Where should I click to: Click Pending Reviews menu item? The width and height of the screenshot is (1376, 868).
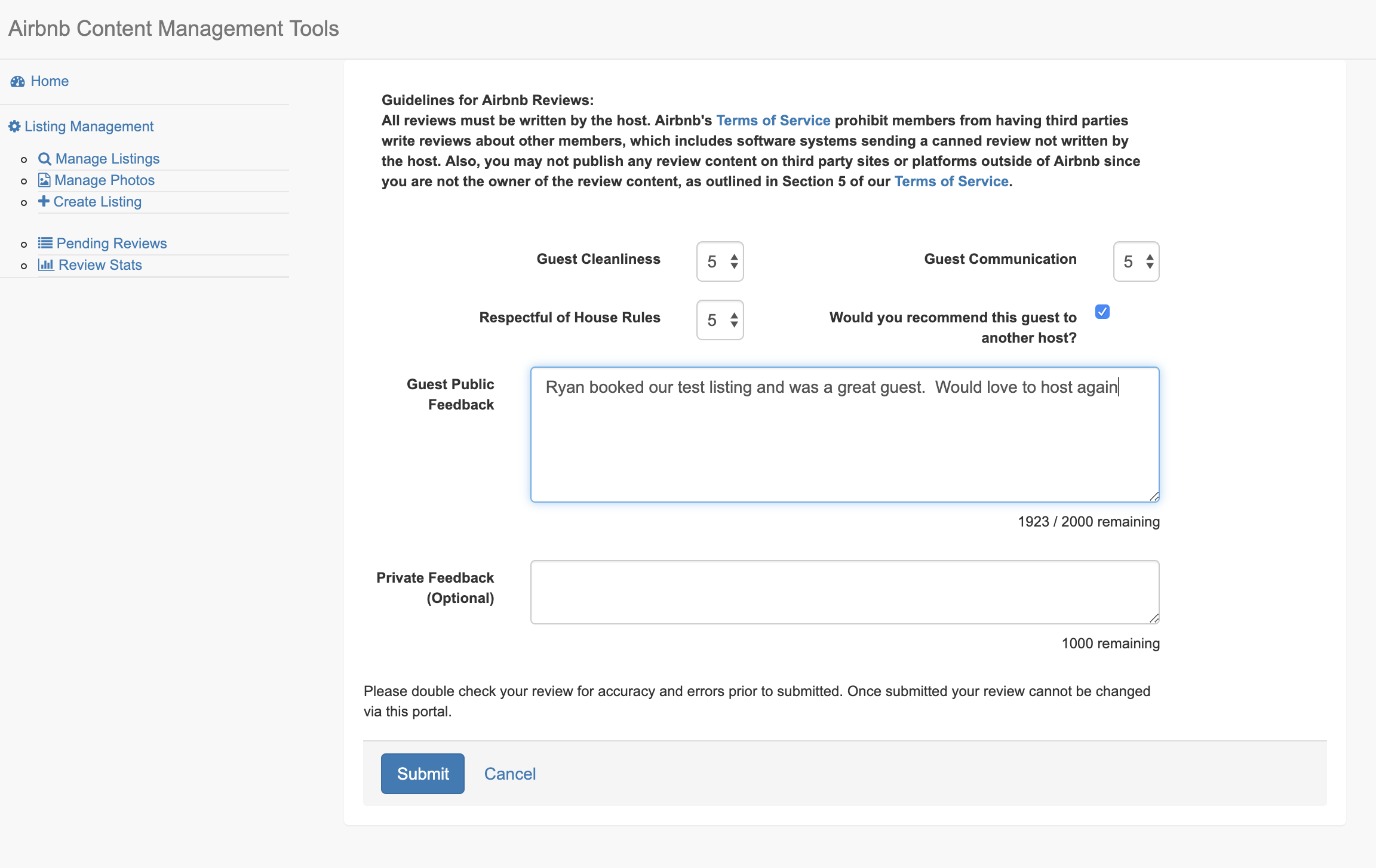click(x=111, y=243)
